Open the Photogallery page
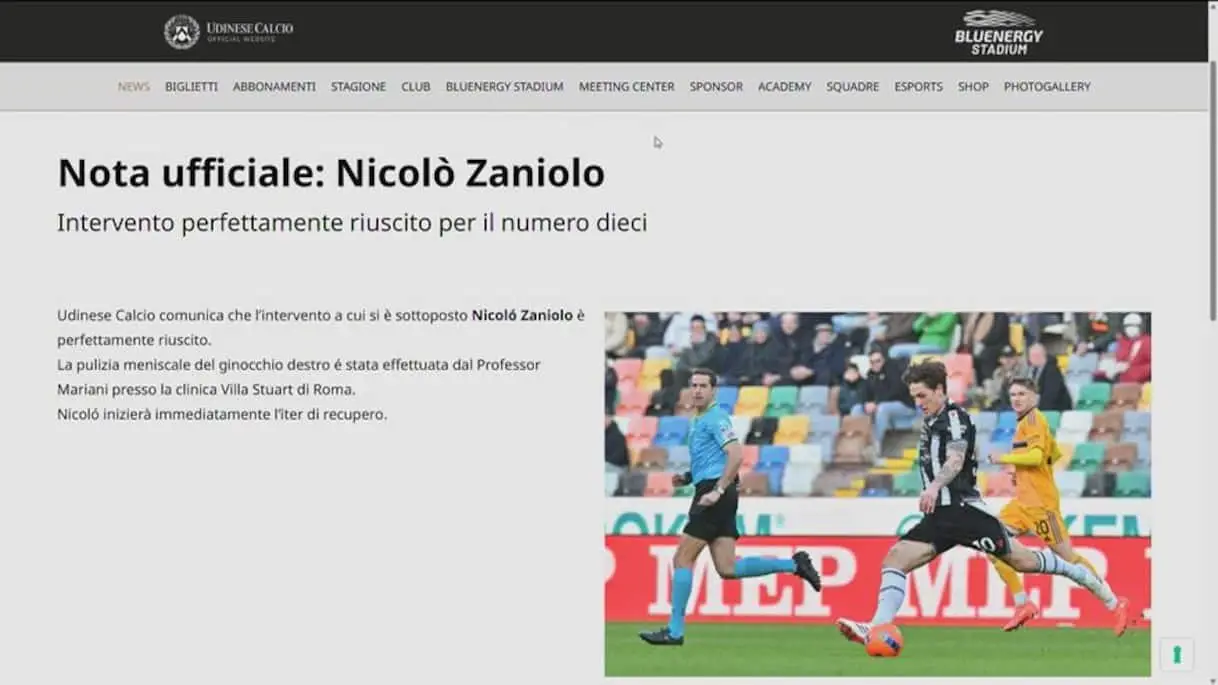Viewport: 1218px width, 685px height. (x=1047, y=87)
